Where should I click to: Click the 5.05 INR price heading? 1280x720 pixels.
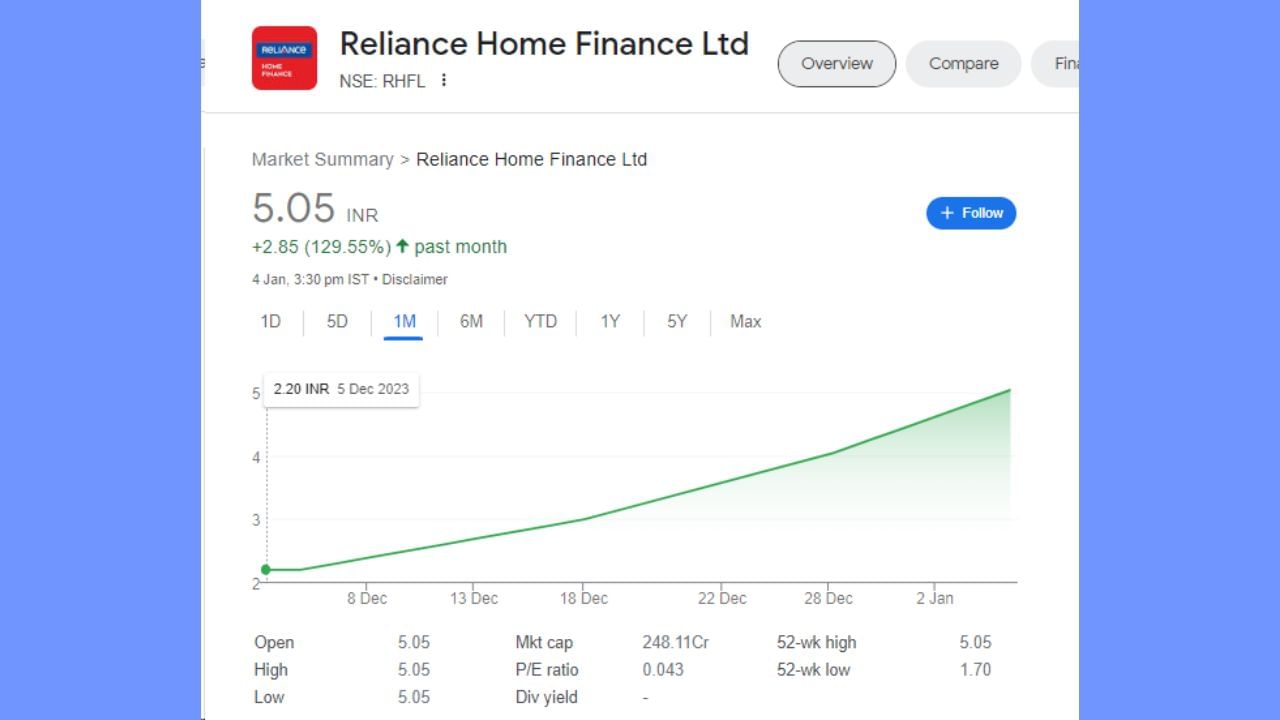[315, 209]
